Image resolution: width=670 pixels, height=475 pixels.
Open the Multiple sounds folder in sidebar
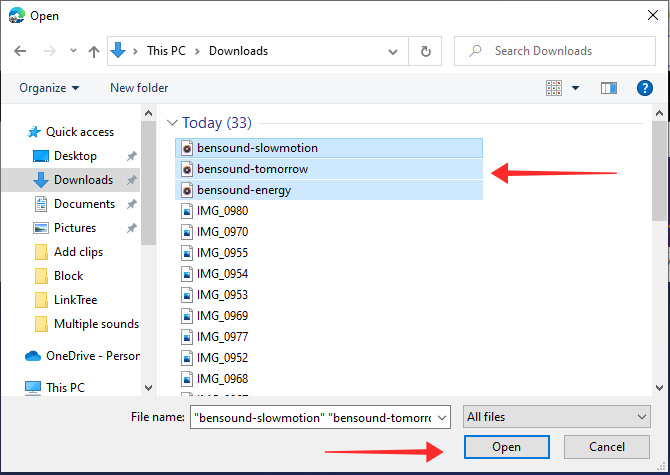click(95, 324)
